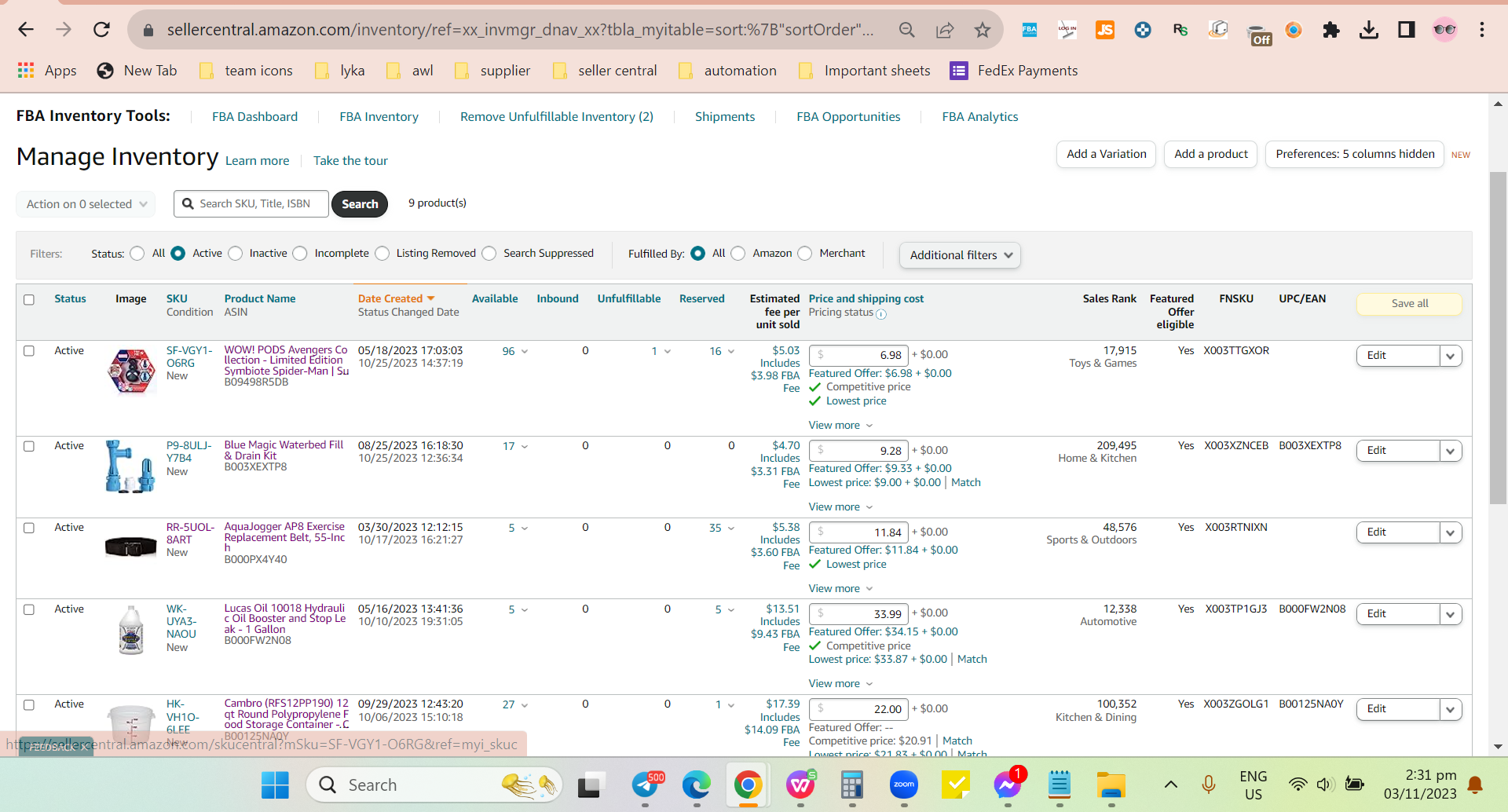Open the orange JS extension icon

coord(1105,30)
